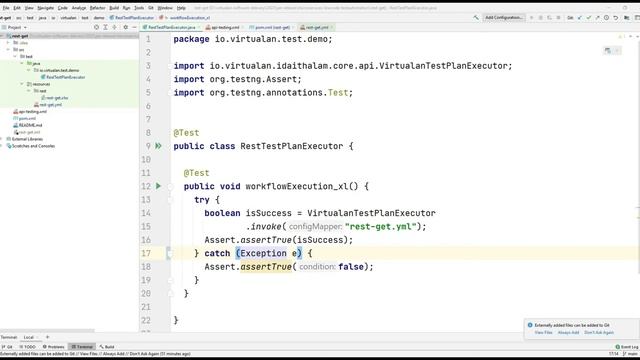Open the File menu
This screenshot has height=360, width=640.
pyautogui.click(x=6, y=8)
